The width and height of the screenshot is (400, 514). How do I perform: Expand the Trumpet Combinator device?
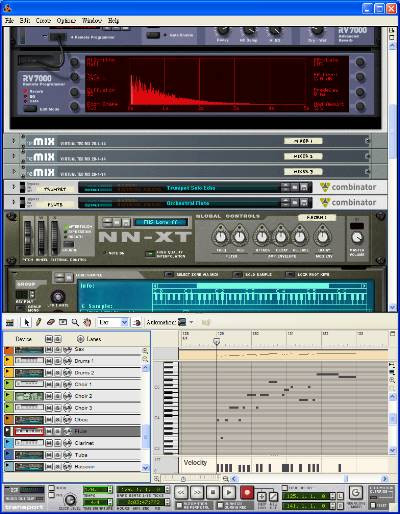14,187
